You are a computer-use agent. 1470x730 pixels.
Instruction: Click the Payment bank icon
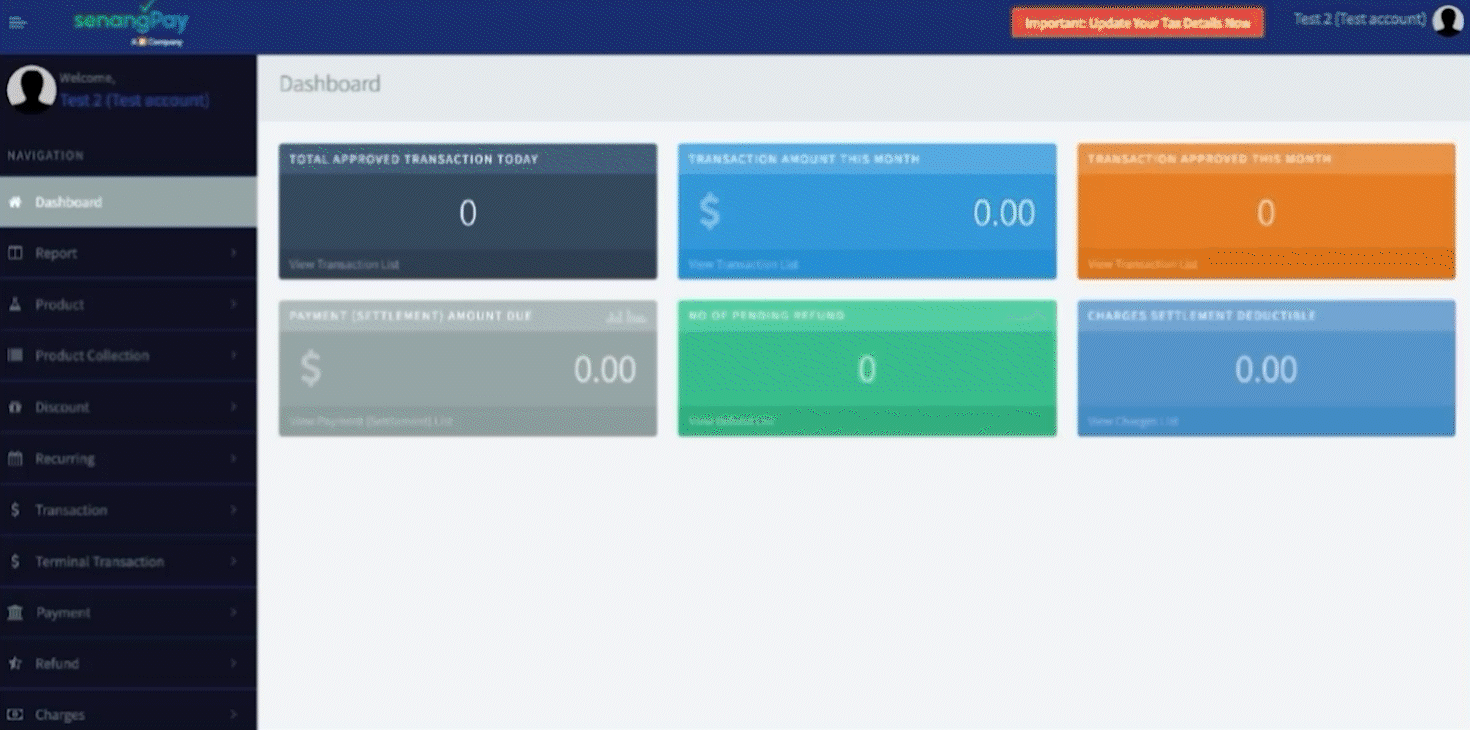tap(15, 612)
